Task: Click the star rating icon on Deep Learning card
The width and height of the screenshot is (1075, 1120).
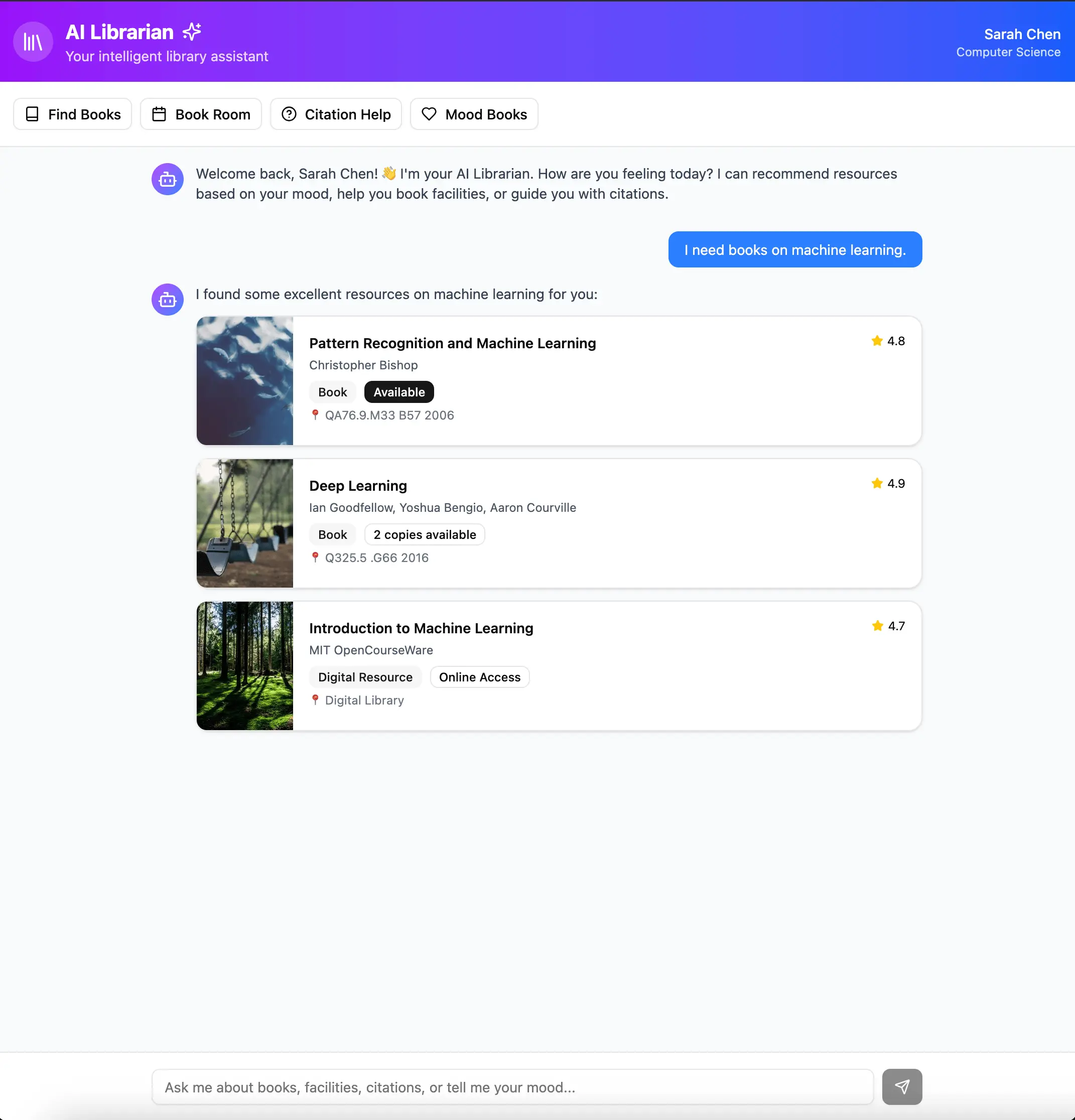Action: point(876,483)
